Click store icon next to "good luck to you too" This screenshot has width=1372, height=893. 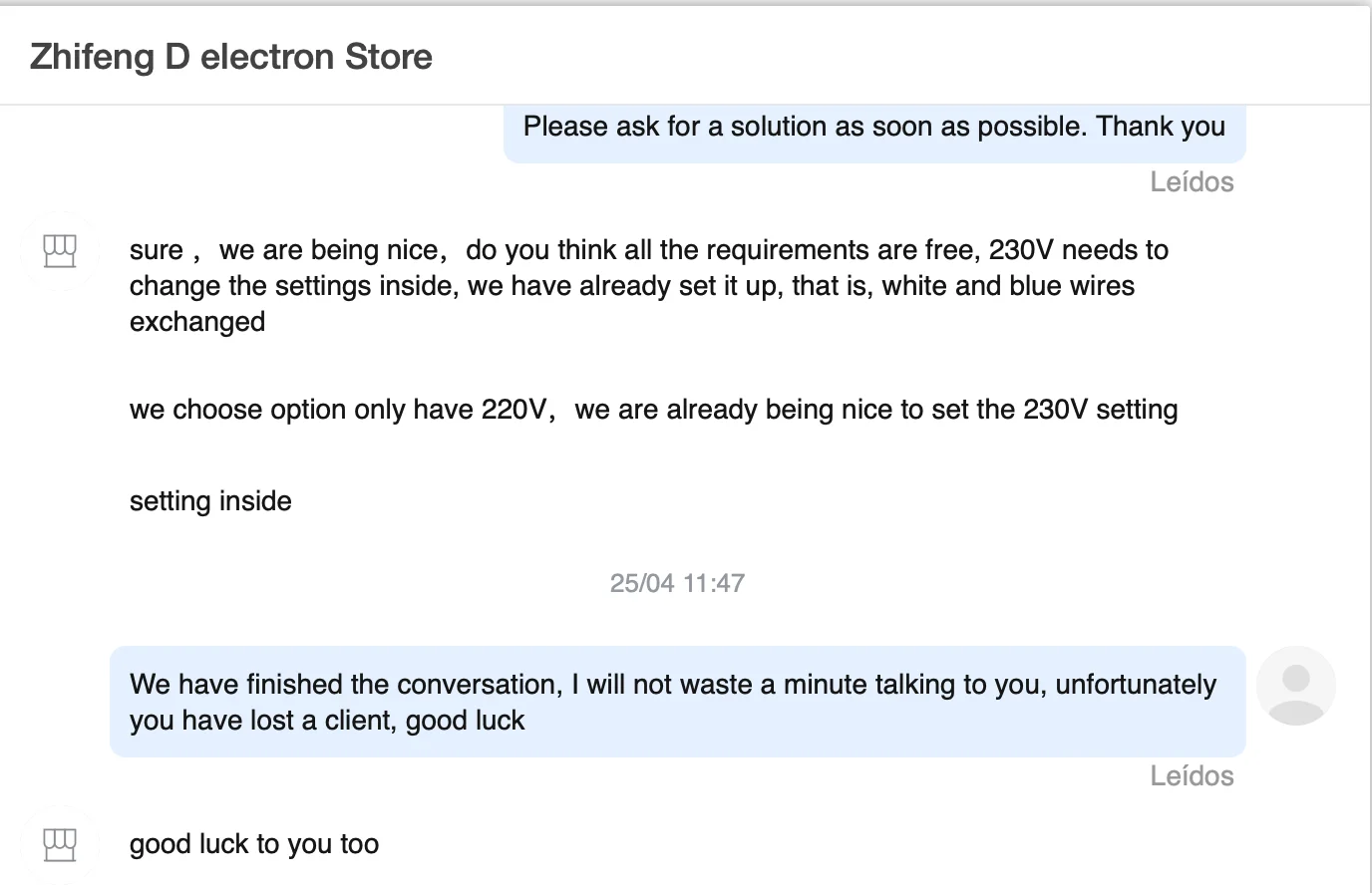coord(60,844)
